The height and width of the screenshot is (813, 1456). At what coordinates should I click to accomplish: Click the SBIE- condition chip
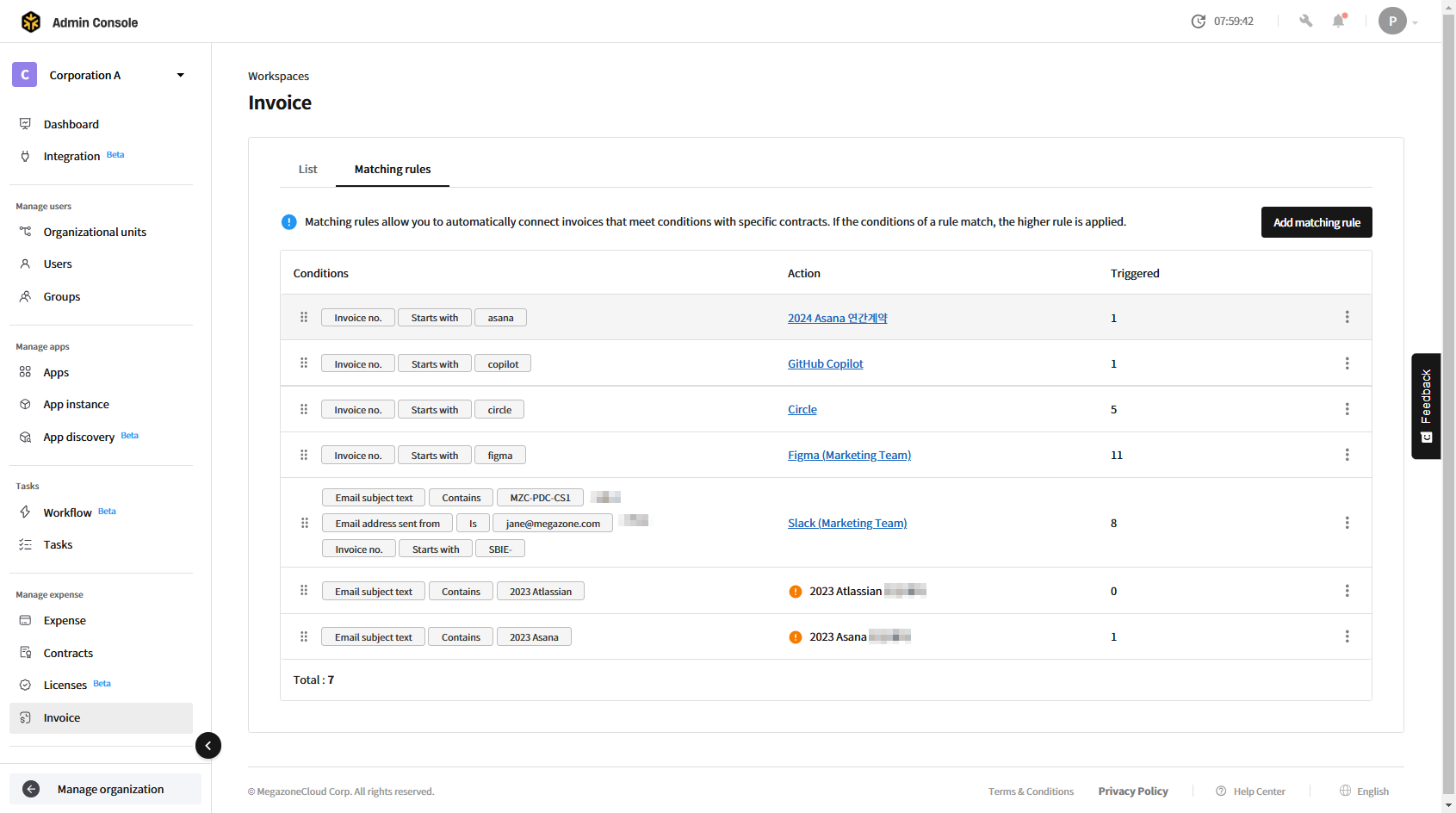pyautogui.click(x=500, y=549)
